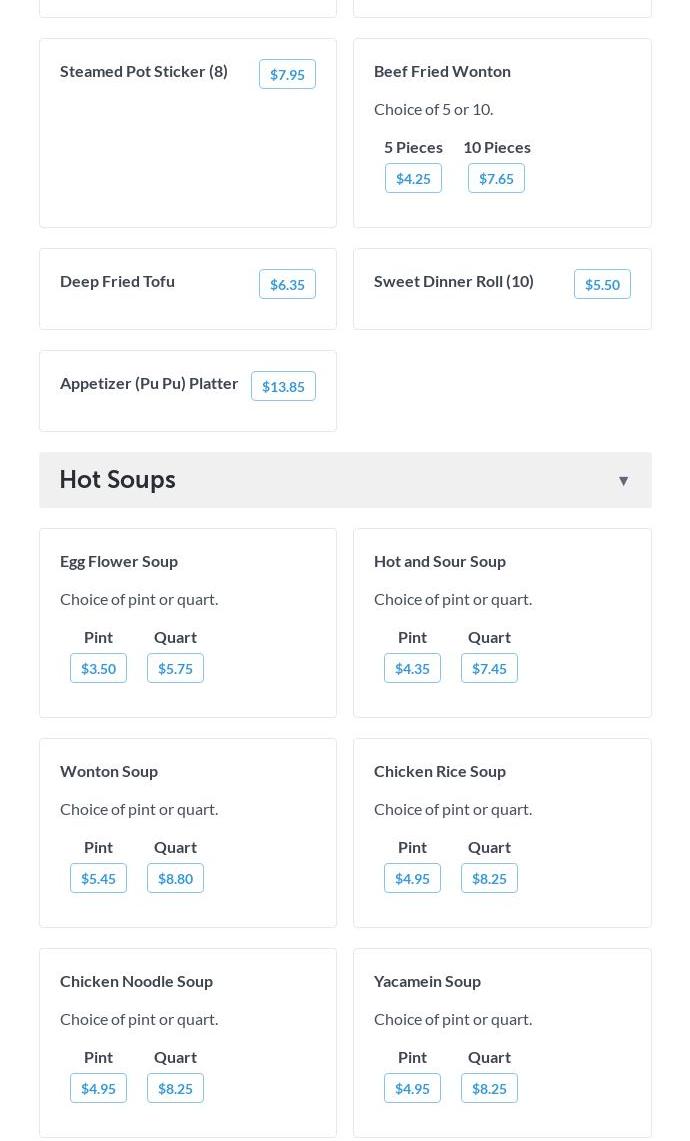This screenshot has width=690, height=1141.
Task: Add Deep Fried Tofu at $6.35
Action: point(287,284)
